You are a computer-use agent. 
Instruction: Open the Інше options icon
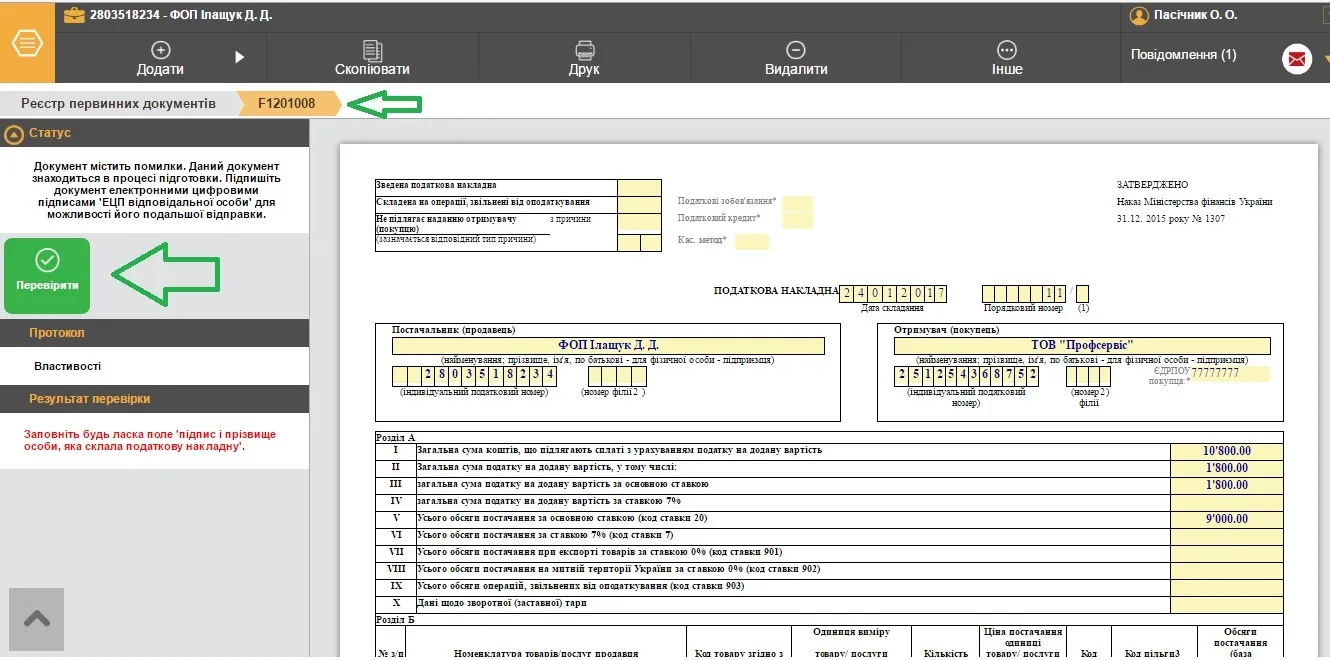(1007, 50)
